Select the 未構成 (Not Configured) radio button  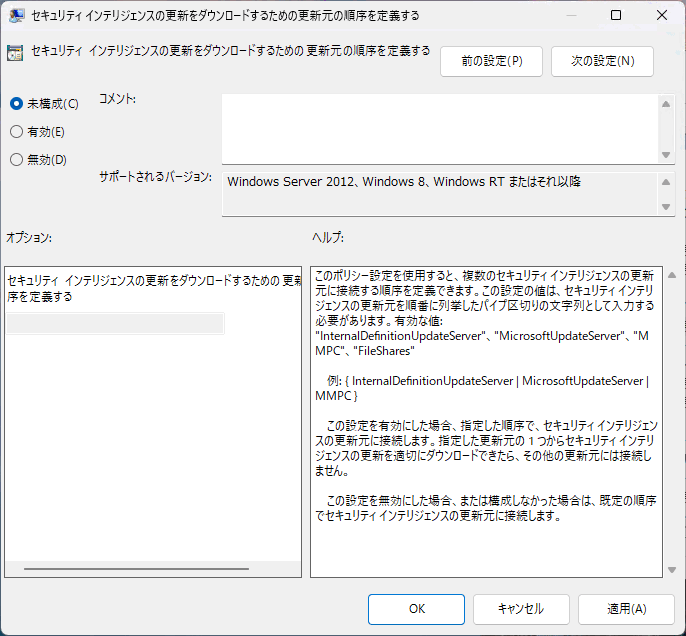(16, 103)
